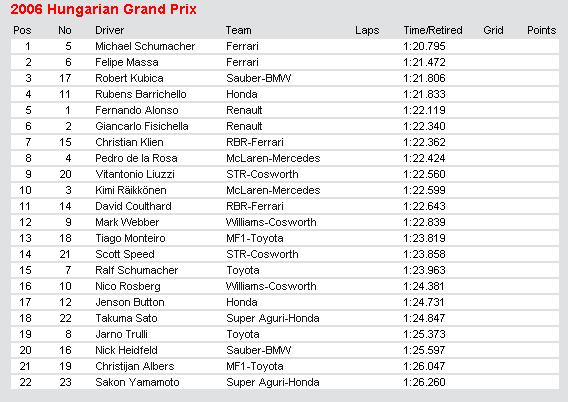Screen dimensions: 568x402
Task: Click Takuma Sato driver name
Action: point(126,318)
